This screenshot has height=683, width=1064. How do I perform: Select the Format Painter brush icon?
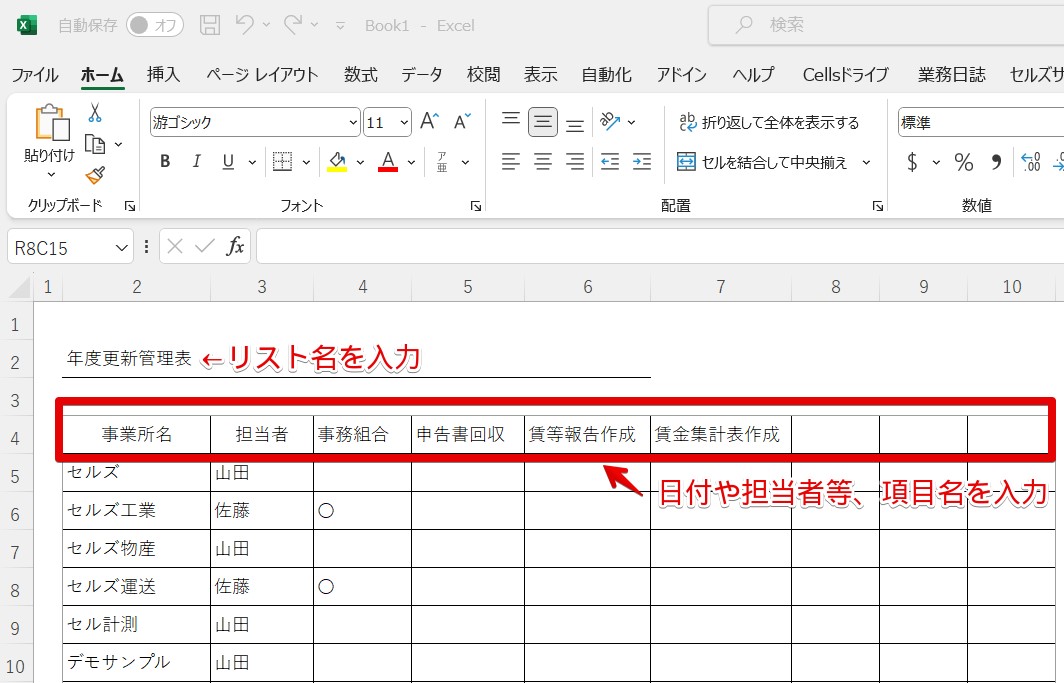[95, 176]
